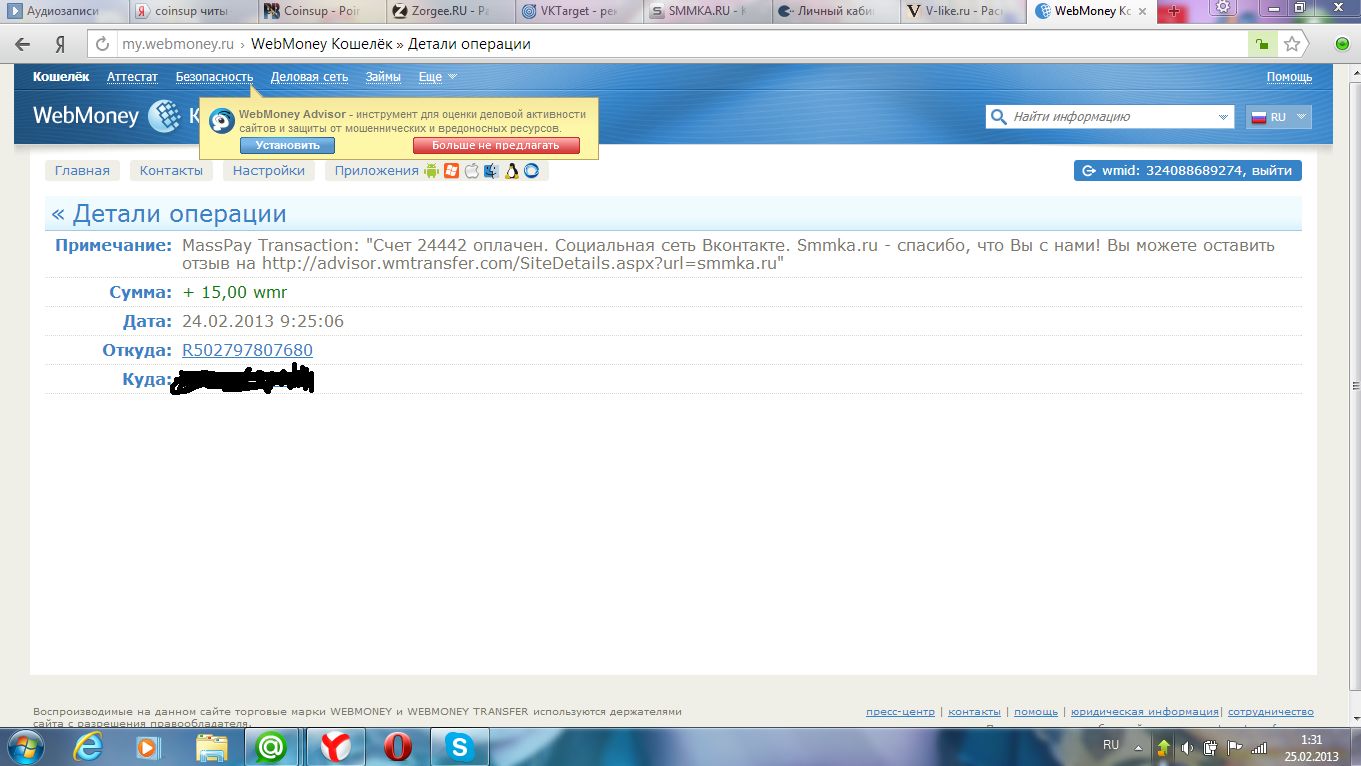Click the Yandex Я button in toolbar
Image resolution: width=1361 pixels, height=766 pixels.
pos(60,44)
